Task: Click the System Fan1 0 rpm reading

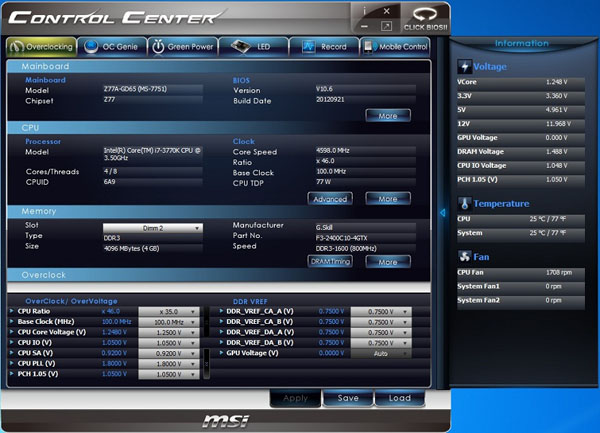Action: coord(521,286)
